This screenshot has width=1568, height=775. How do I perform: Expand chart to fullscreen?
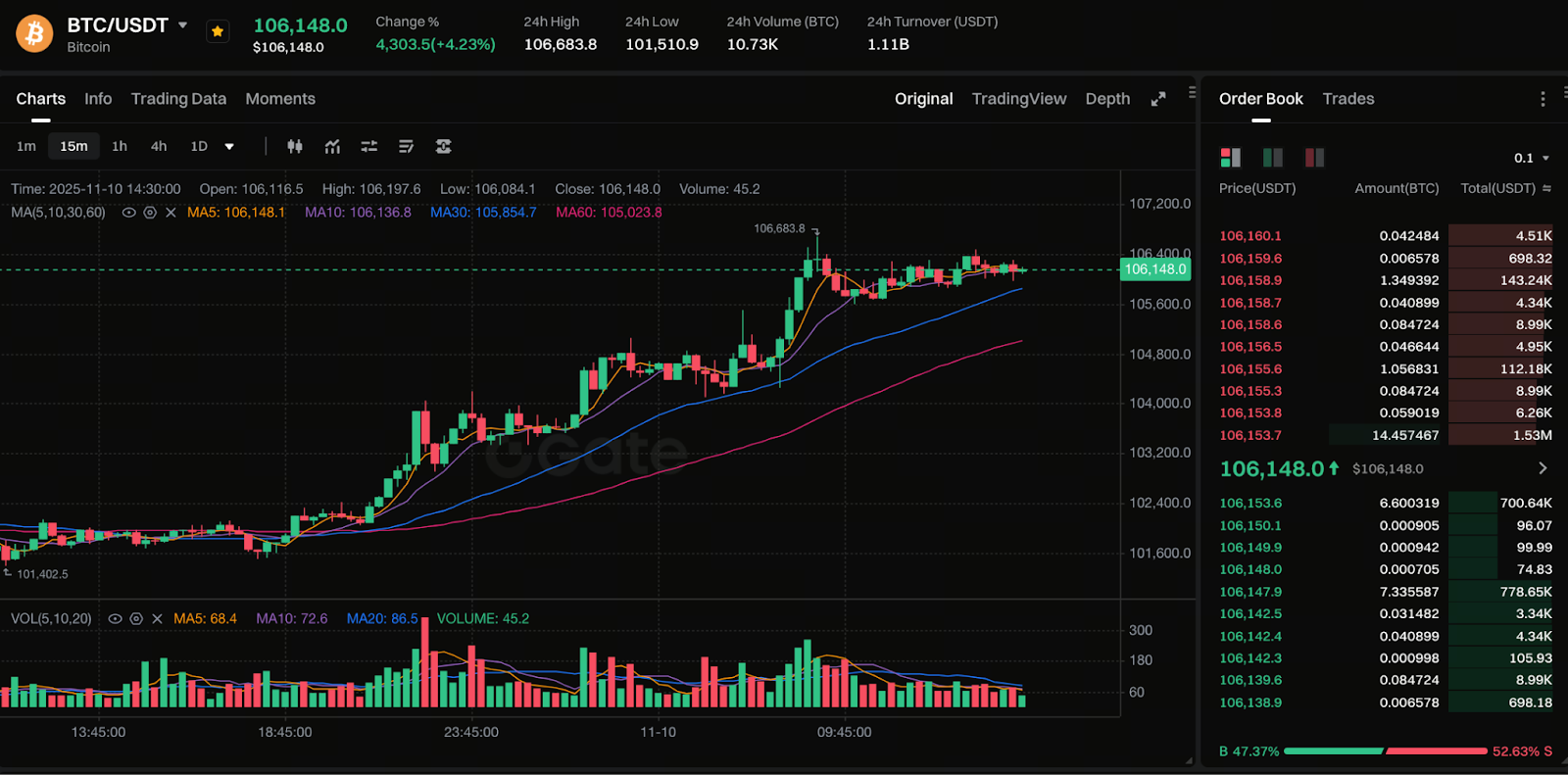click(1158, 99)
